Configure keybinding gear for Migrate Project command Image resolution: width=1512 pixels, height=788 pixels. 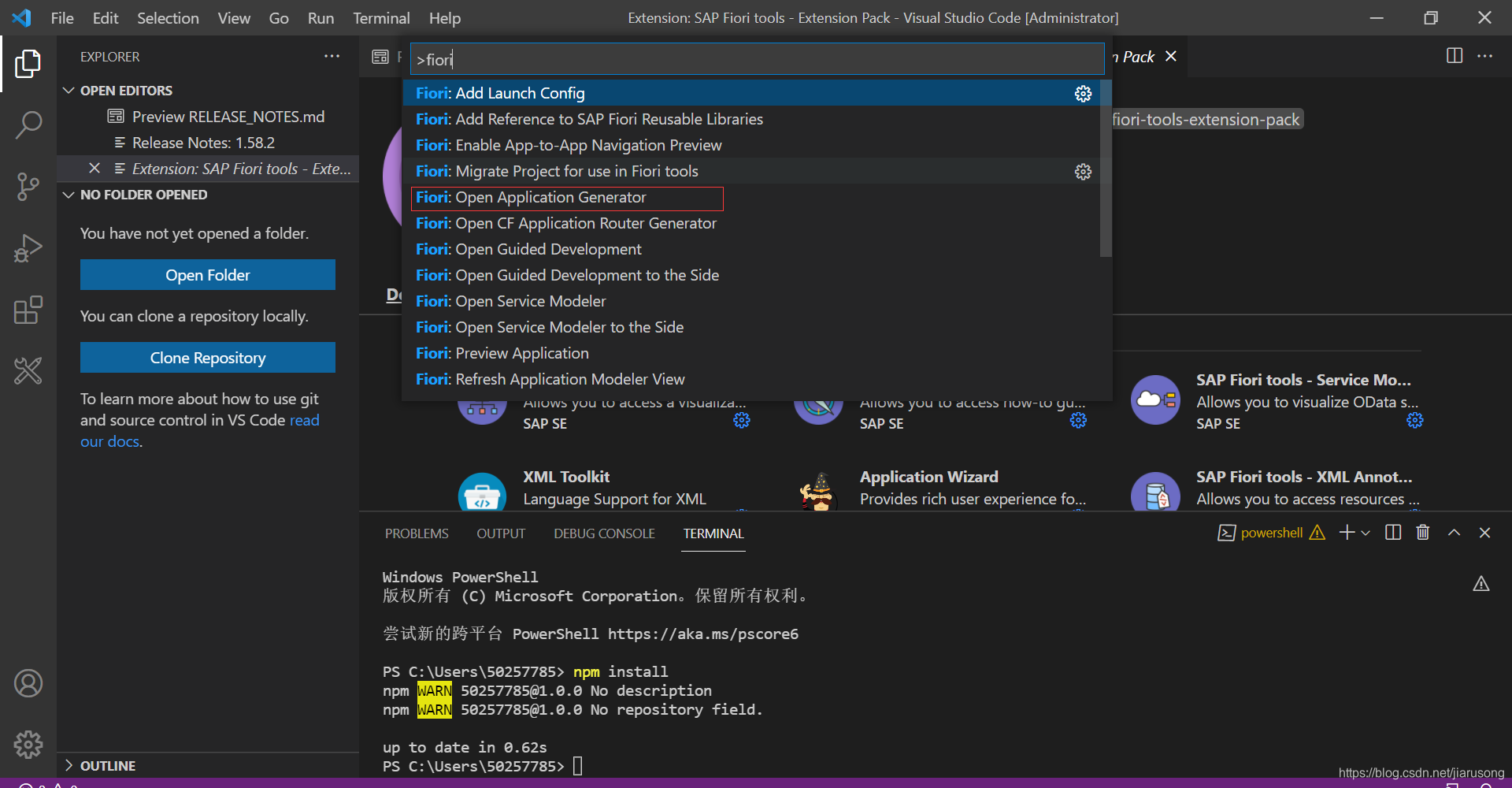pos(1083,172)
